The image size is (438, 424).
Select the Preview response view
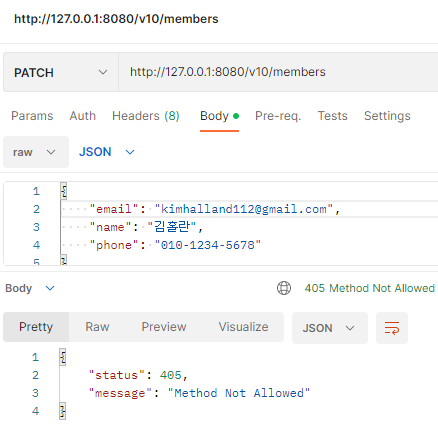click(164, 327)
